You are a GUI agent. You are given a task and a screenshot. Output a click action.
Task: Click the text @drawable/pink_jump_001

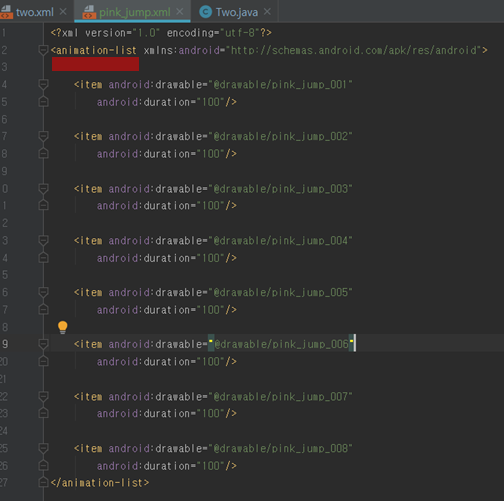pos(280,85)
